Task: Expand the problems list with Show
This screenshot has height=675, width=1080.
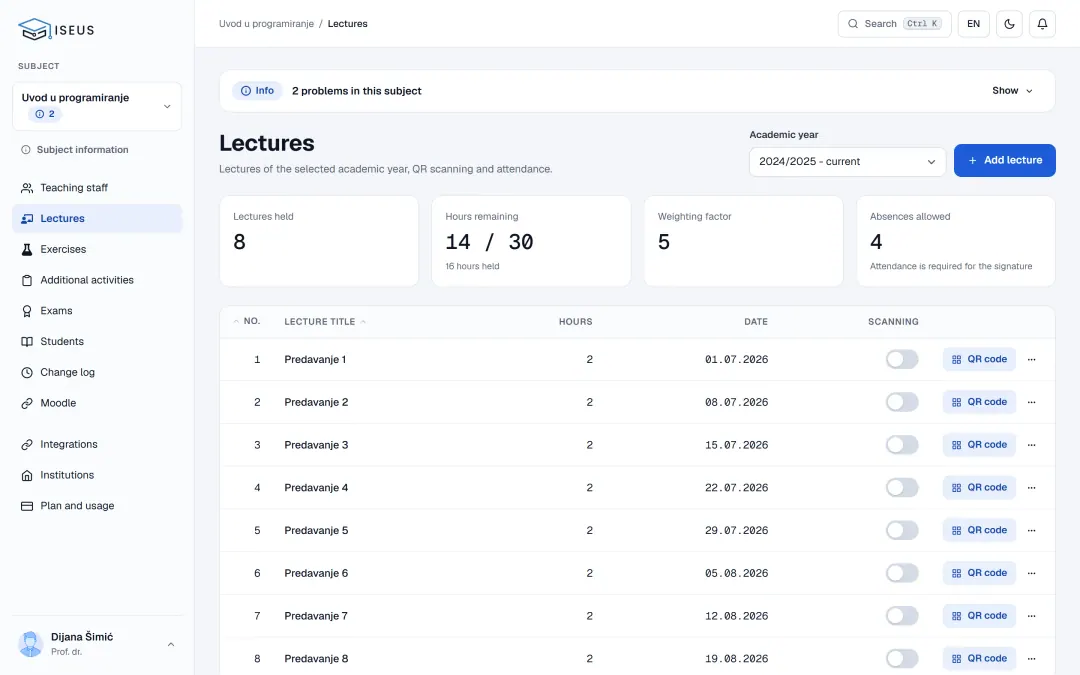Action: point(1012,91)
